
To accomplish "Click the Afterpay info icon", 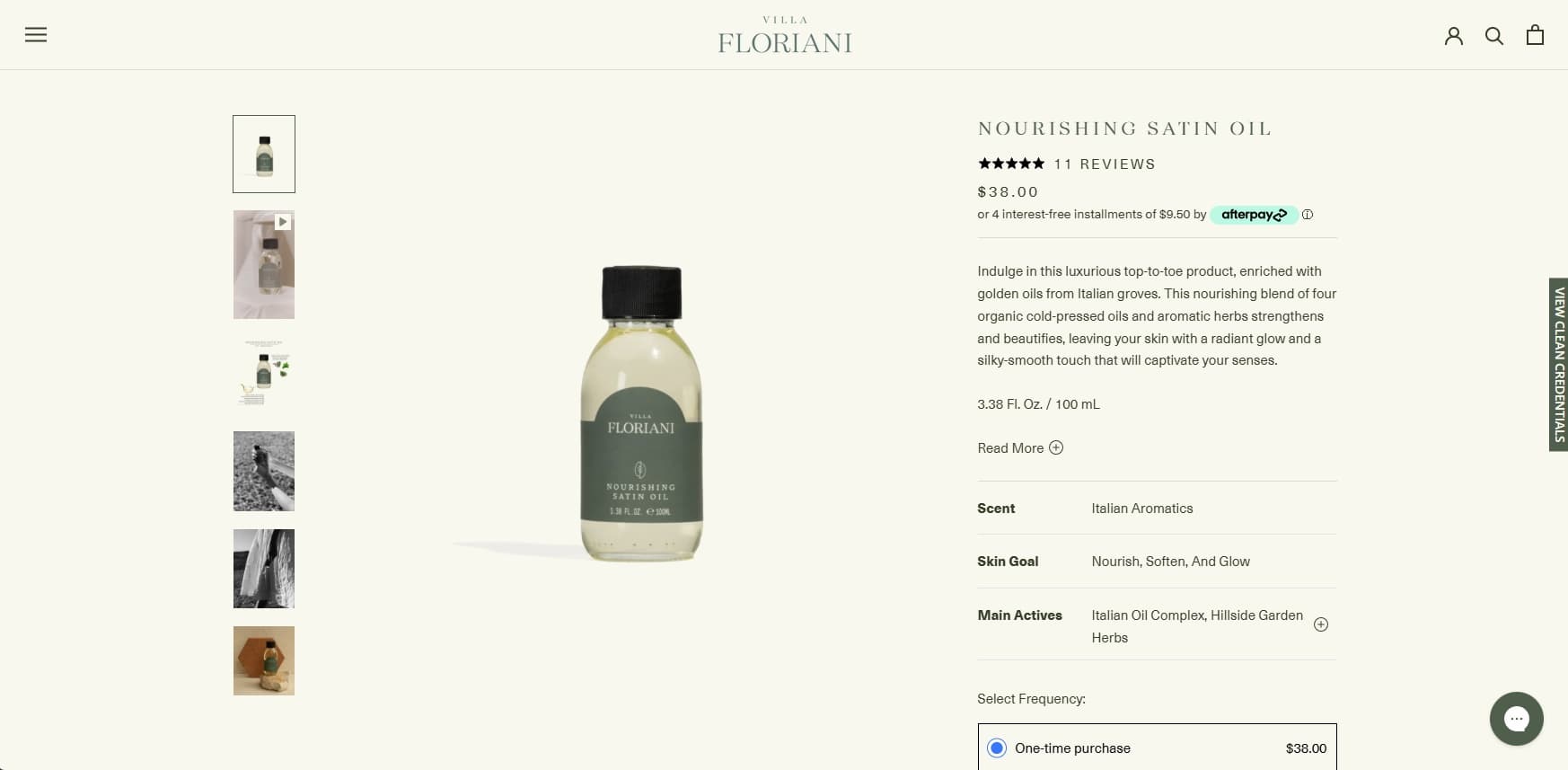I will pyautogui.click(x=1308, y=215).
